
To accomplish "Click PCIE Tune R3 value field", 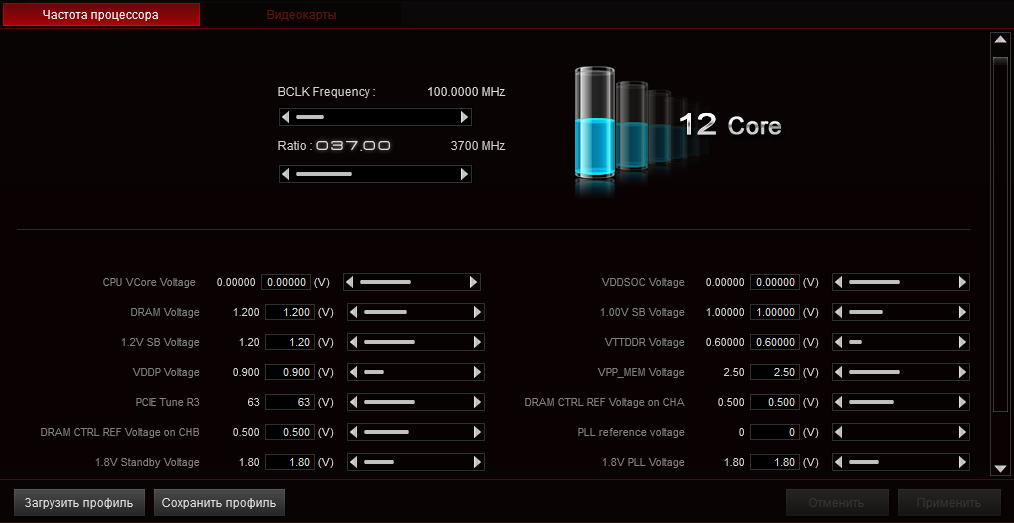I will [290, 402].
